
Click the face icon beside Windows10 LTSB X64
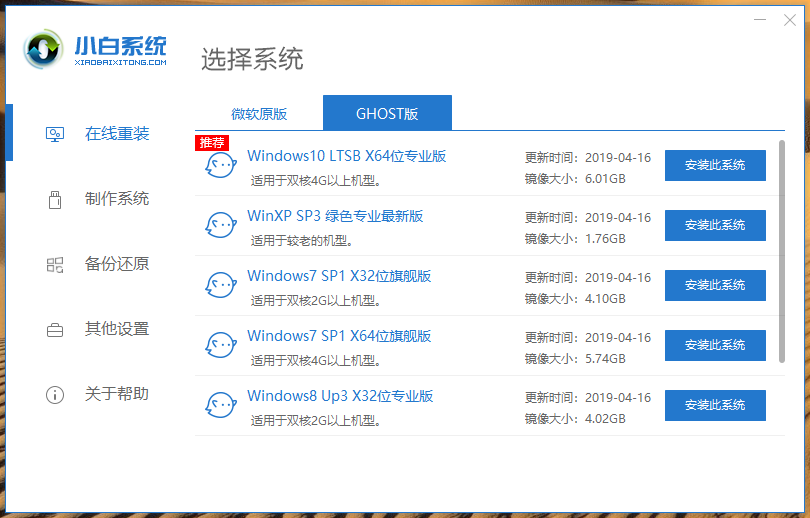tap(220, 166)
